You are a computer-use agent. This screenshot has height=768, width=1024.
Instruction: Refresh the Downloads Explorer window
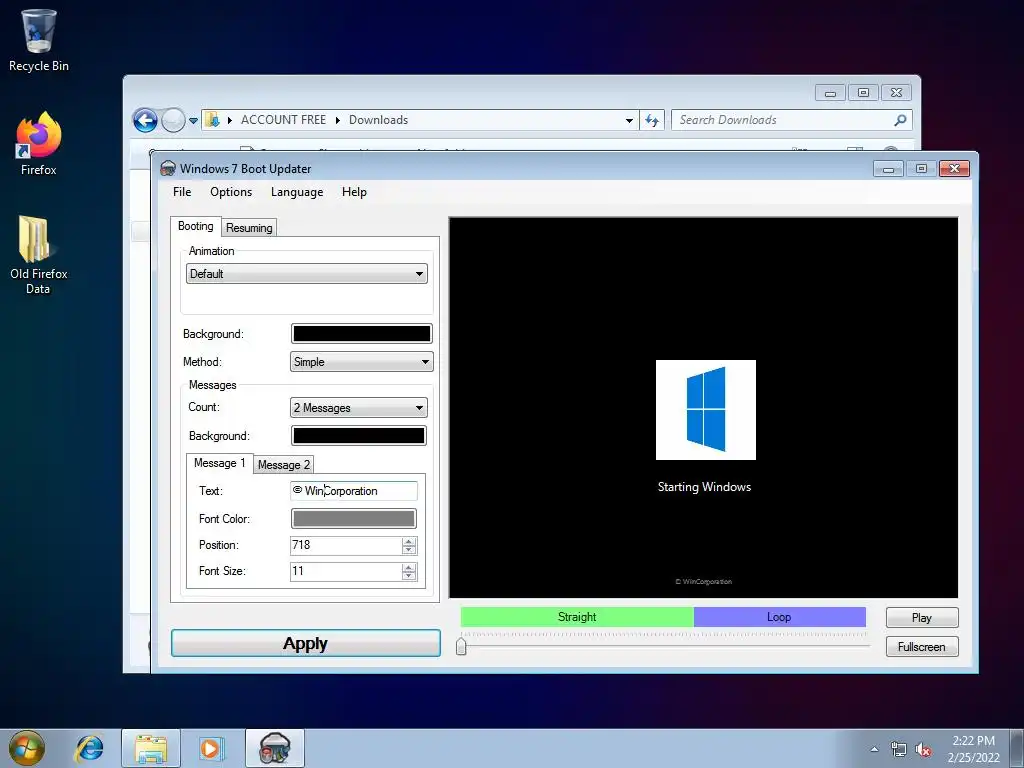(652, 120)
